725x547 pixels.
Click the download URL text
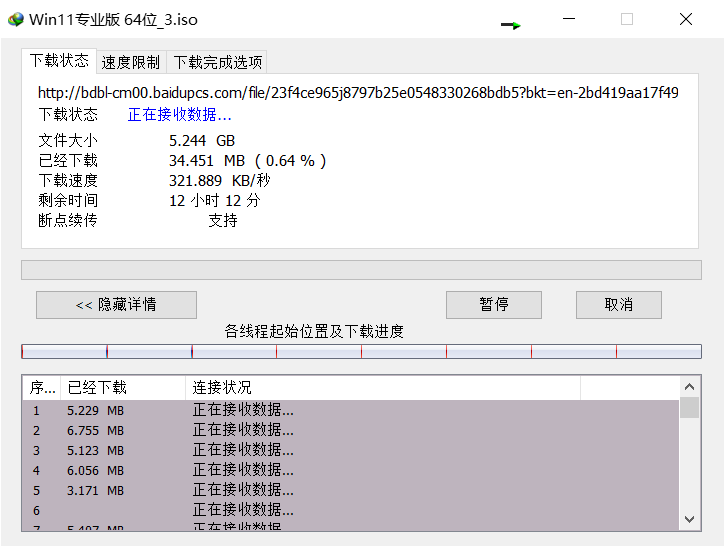(x=358, y=93)
